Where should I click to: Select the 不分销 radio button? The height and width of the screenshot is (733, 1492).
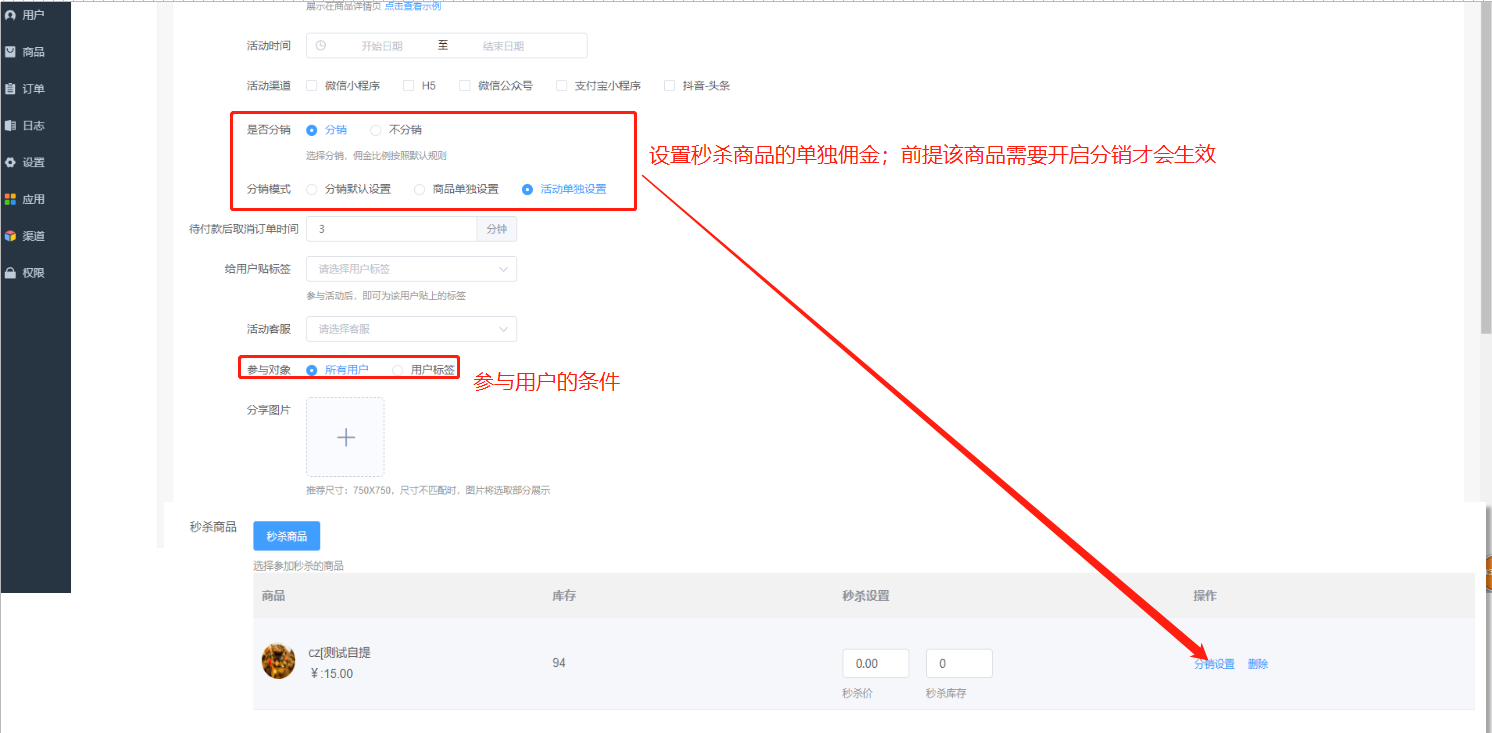(x=376, y=130)
